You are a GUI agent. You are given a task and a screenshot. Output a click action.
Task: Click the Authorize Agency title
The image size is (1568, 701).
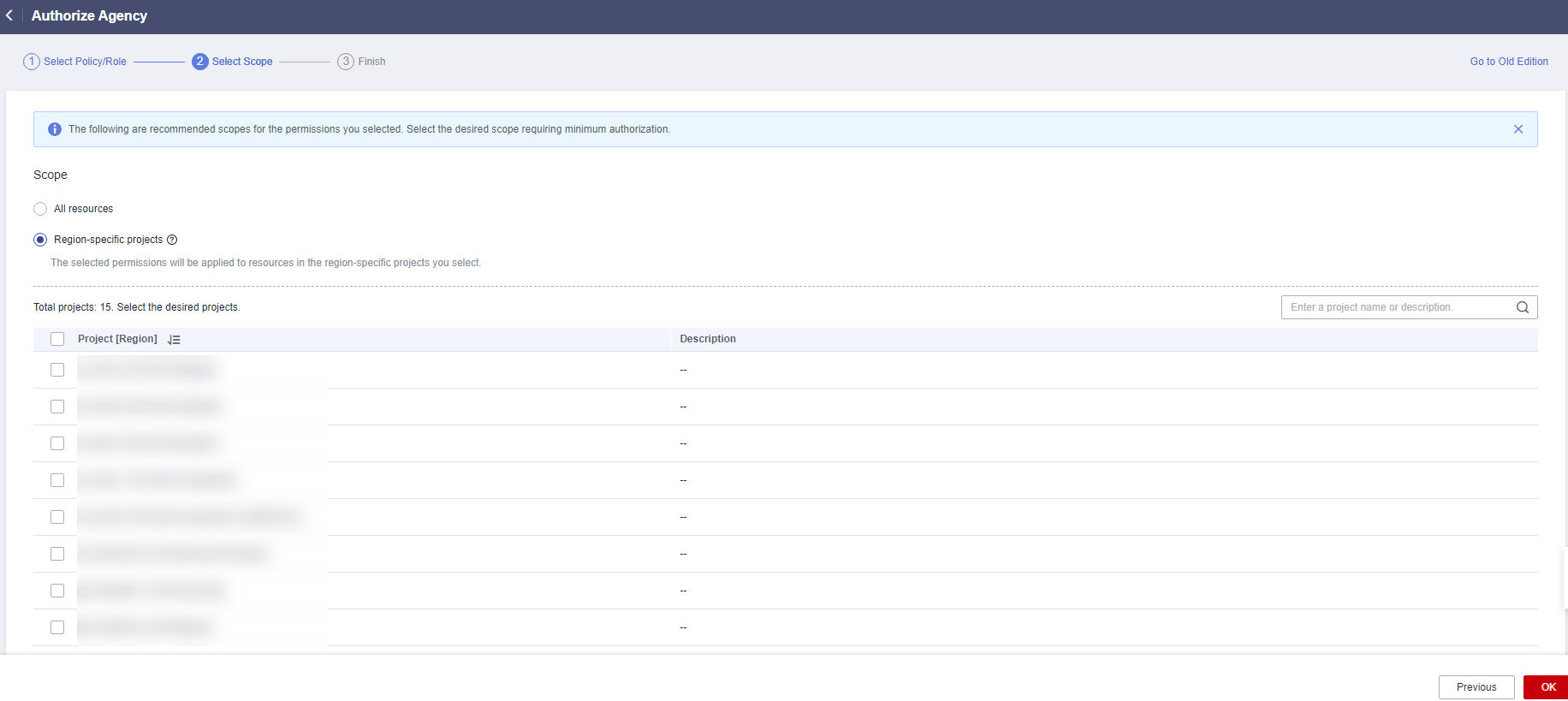point(89,15)
